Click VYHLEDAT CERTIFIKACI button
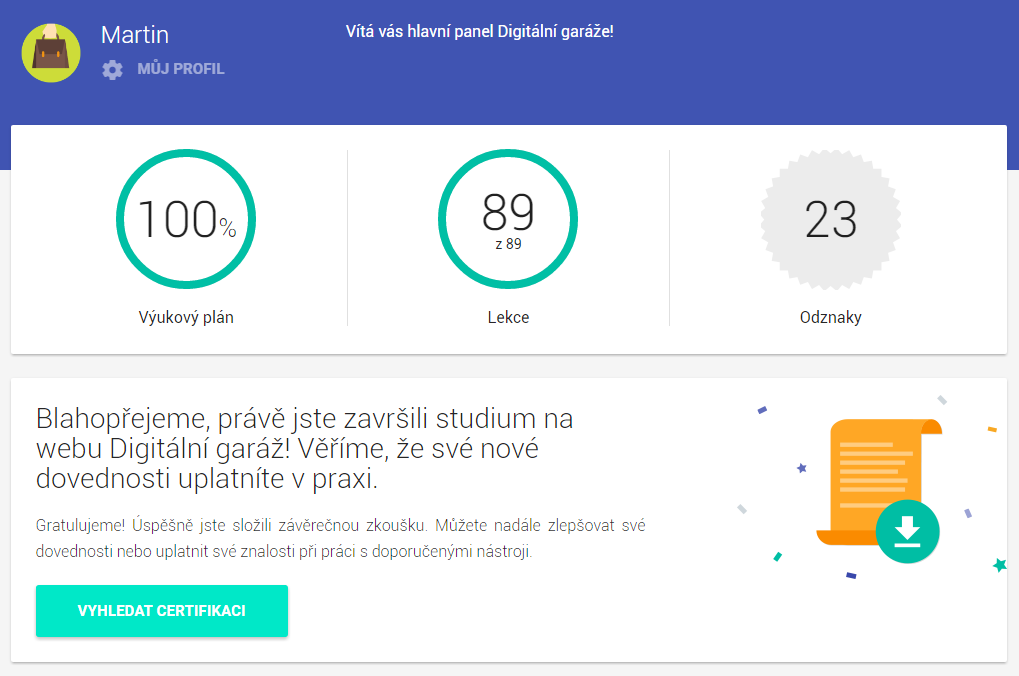This screenshot has height=676, width=1019. (162, 611)
